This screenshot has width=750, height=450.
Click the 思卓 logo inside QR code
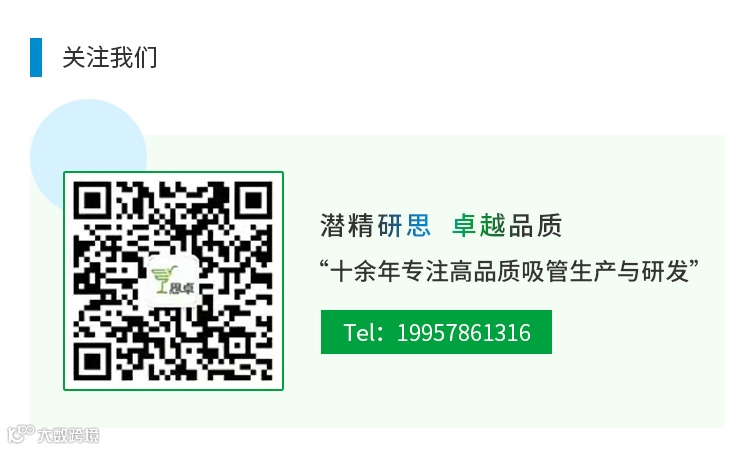tap(173, 281)
